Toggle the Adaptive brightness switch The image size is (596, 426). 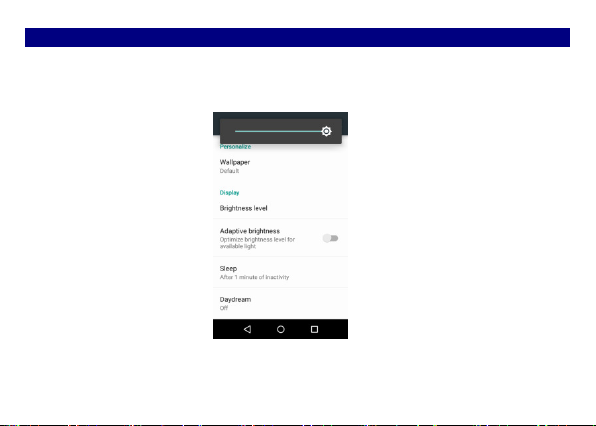pyautogui.click(x=330, y=238)
